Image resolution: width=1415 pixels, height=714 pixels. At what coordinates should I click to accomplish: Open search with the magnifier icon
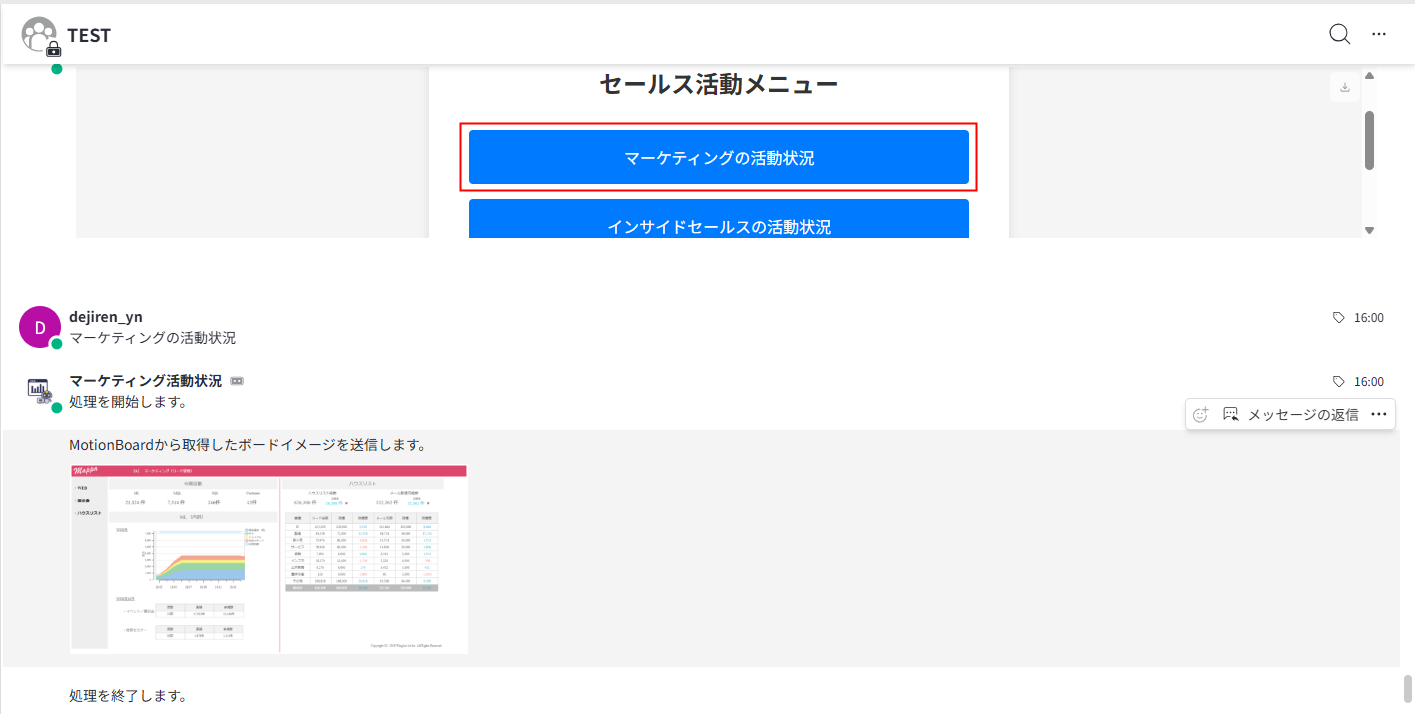1339,34
